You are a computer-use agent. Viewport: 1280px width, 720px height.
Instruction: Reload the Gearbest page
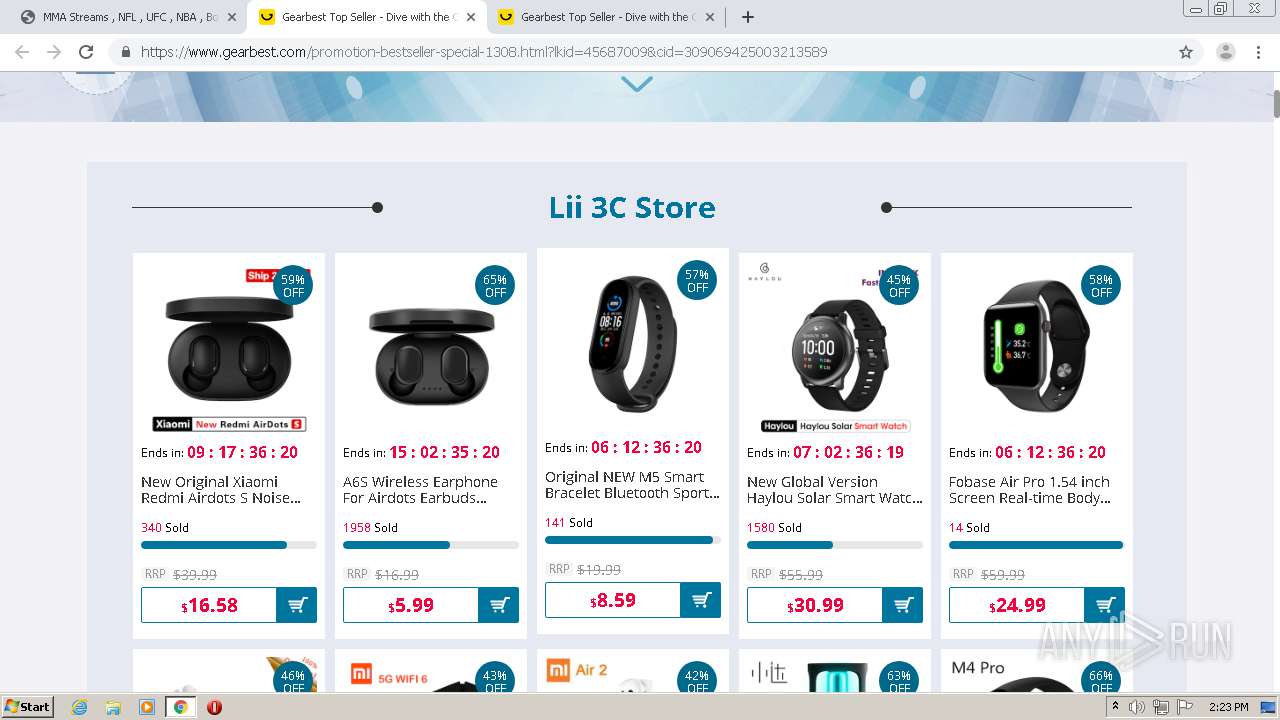point(86,52)
